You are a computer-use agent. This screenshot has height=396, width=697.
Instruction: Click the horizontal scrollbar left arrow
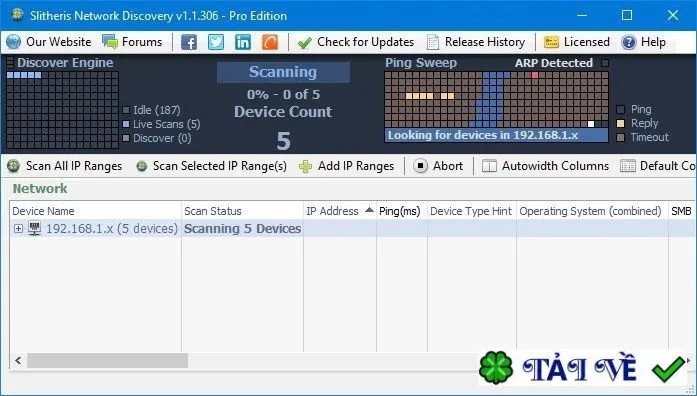tap(18, 360)
